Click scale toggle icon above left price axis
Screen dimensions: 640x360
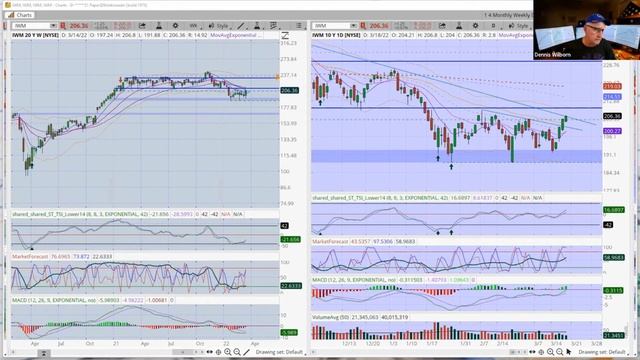tap(285, 36)
